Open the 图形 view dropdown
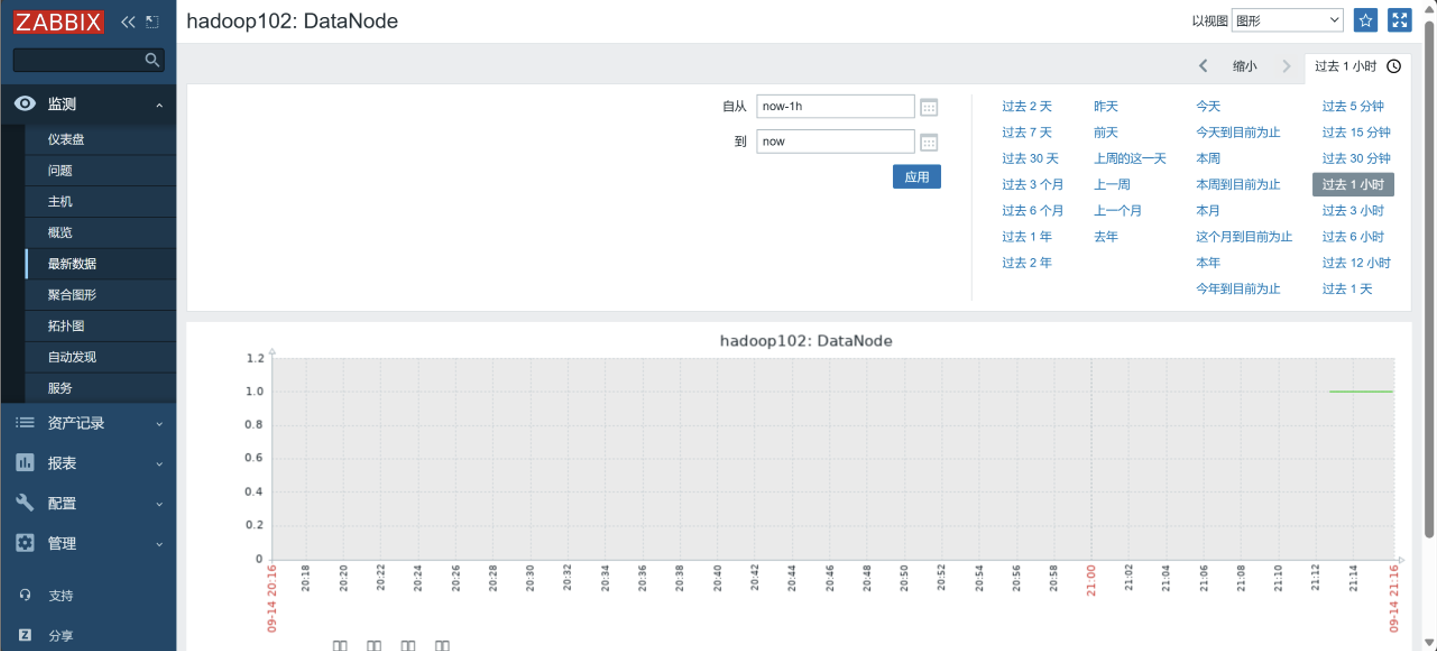 (x=1288, y=20)
